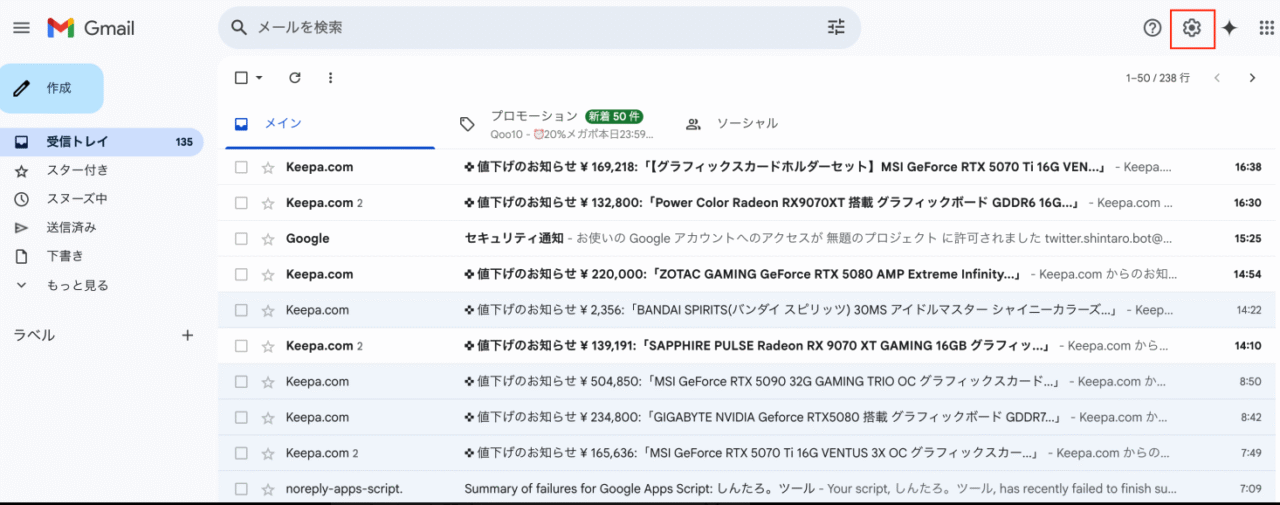Select the Google security notification email
This screenshot has width=1280, height=505.
point(241,239)
